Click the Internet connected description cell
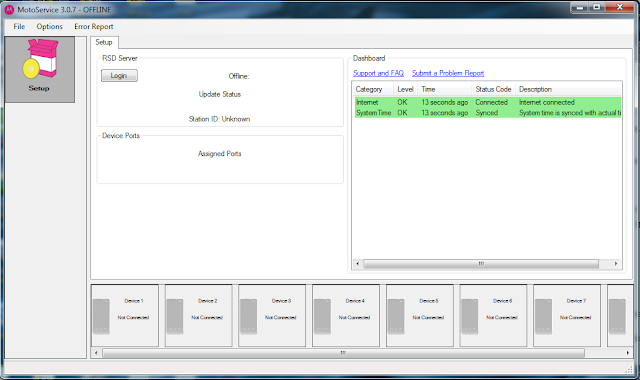Screen dimensions: 640x380 click(547, 102)
